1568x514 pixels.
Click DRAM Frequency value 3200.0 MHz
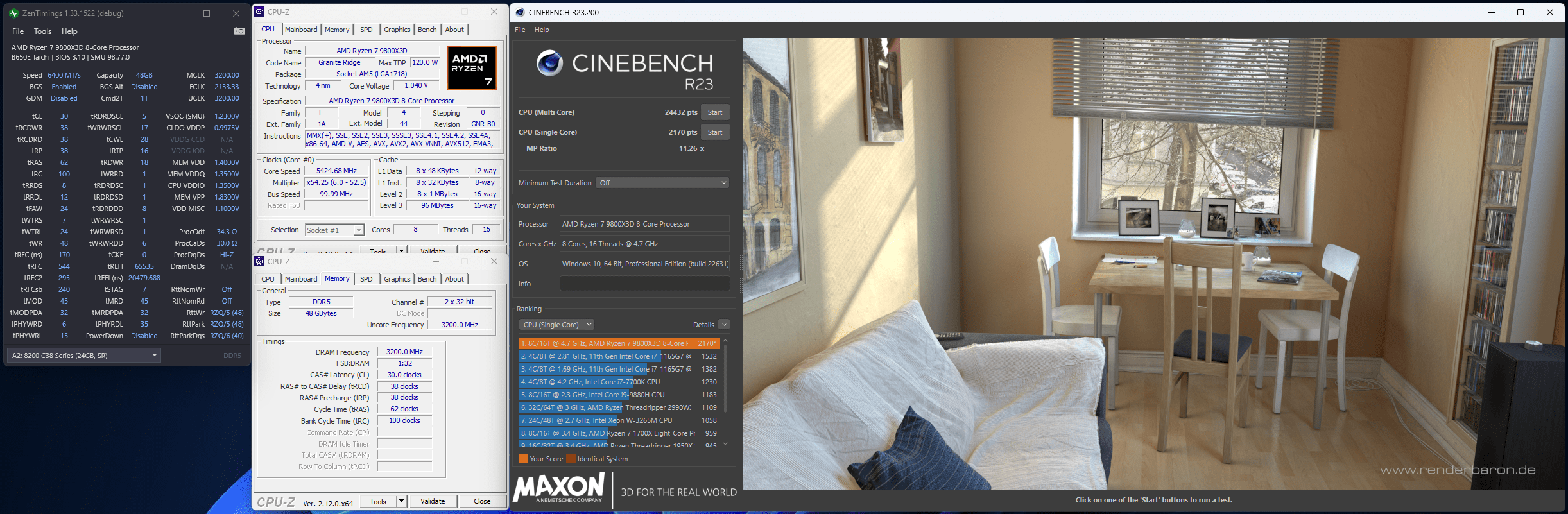[404, 352]
